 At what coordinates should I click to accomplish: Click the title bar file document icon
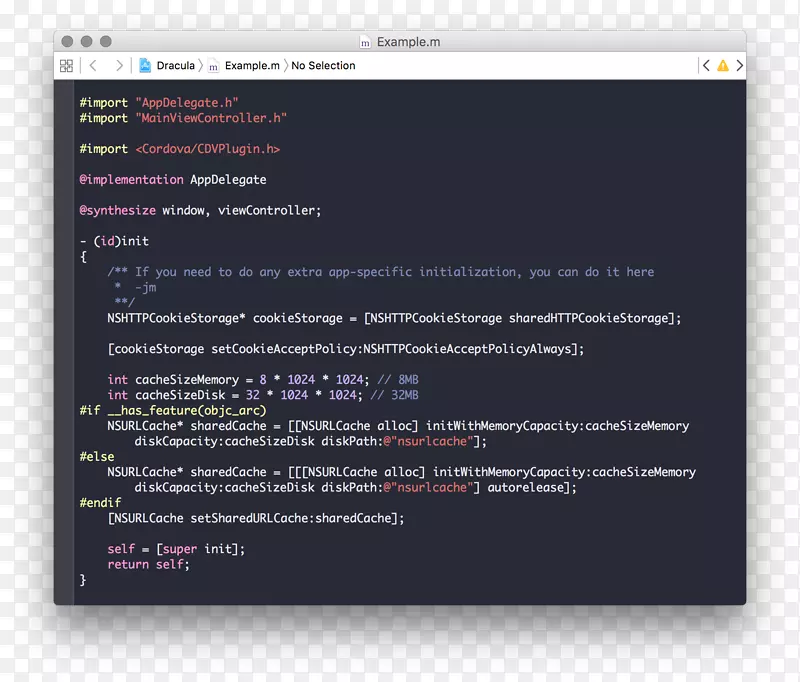(x=365, y=42)
